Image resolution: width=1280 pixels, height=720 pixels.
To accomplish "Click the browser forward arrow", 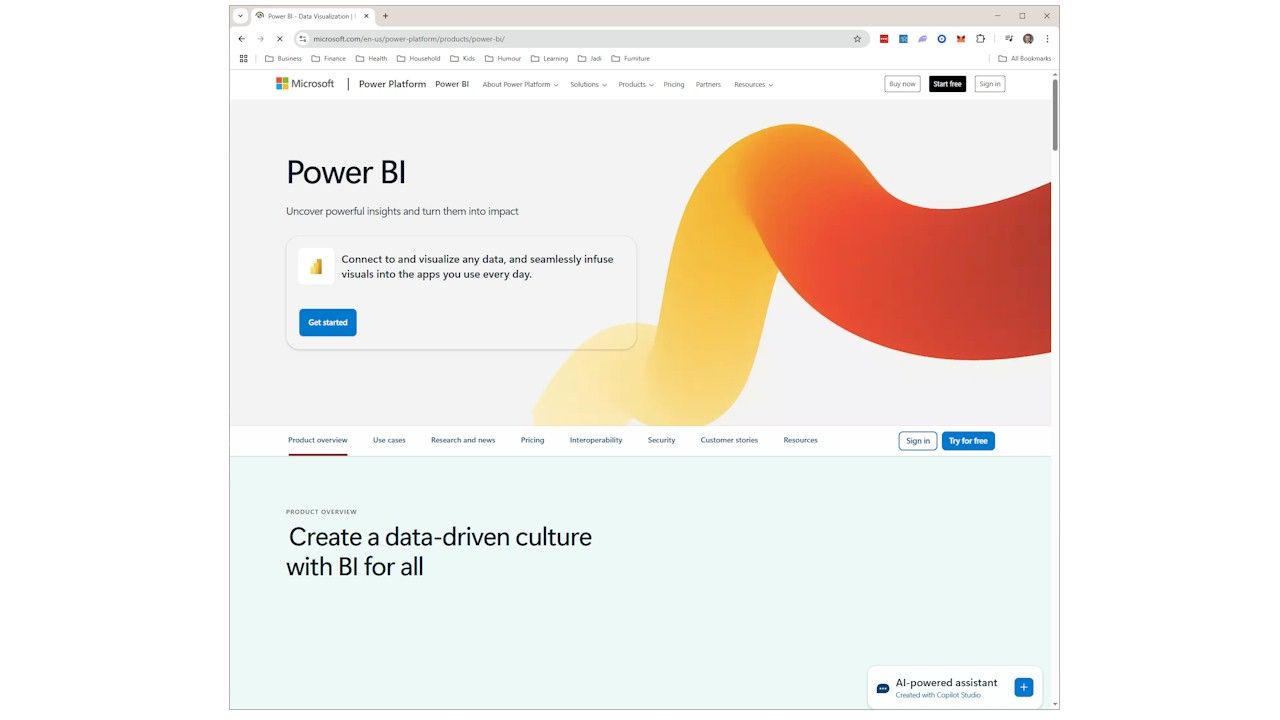I will click(x=260, y=39).
